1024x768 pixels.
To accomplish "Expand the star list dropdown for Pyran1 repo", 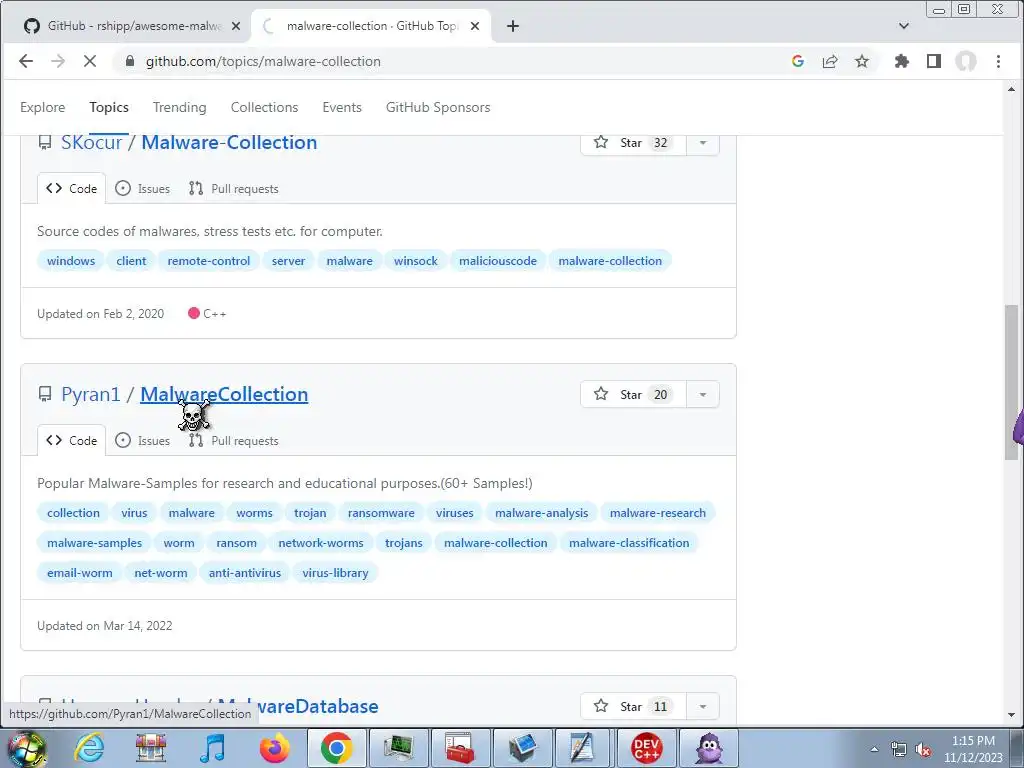I will click(703, 394).
